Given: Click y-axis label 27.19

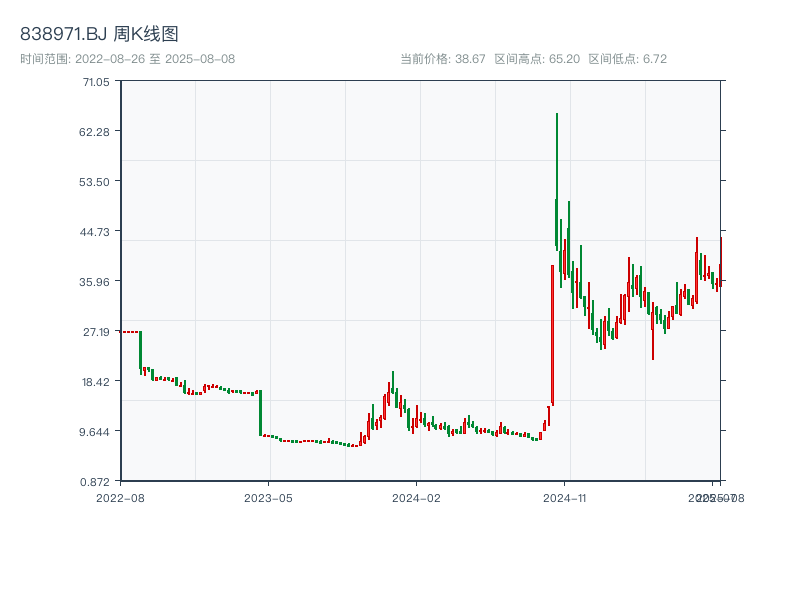Looking at the screenshot, I should point(96,332).
